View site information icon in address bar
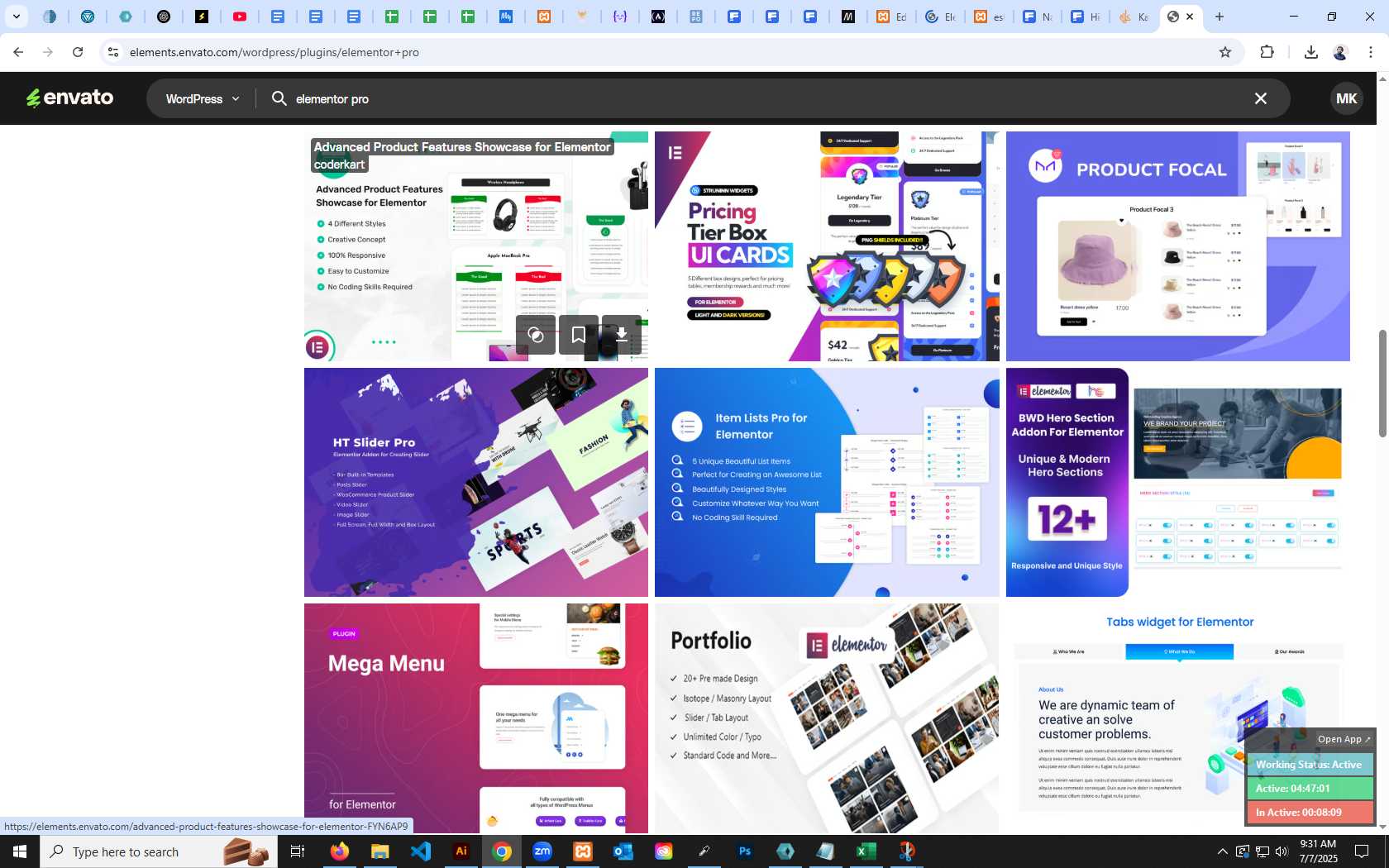Image resolution: width=1389 pixels, height=868 pixels. click(x=113, y=52)
